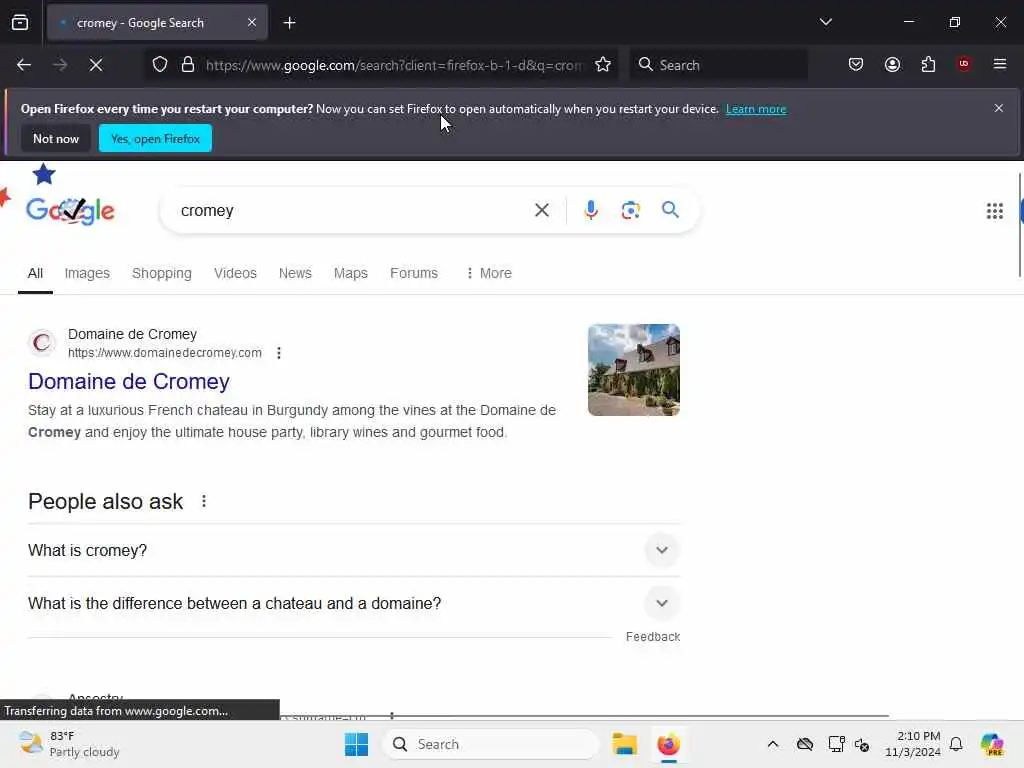
Task: Stop loading the page
Action: (96, 65)
